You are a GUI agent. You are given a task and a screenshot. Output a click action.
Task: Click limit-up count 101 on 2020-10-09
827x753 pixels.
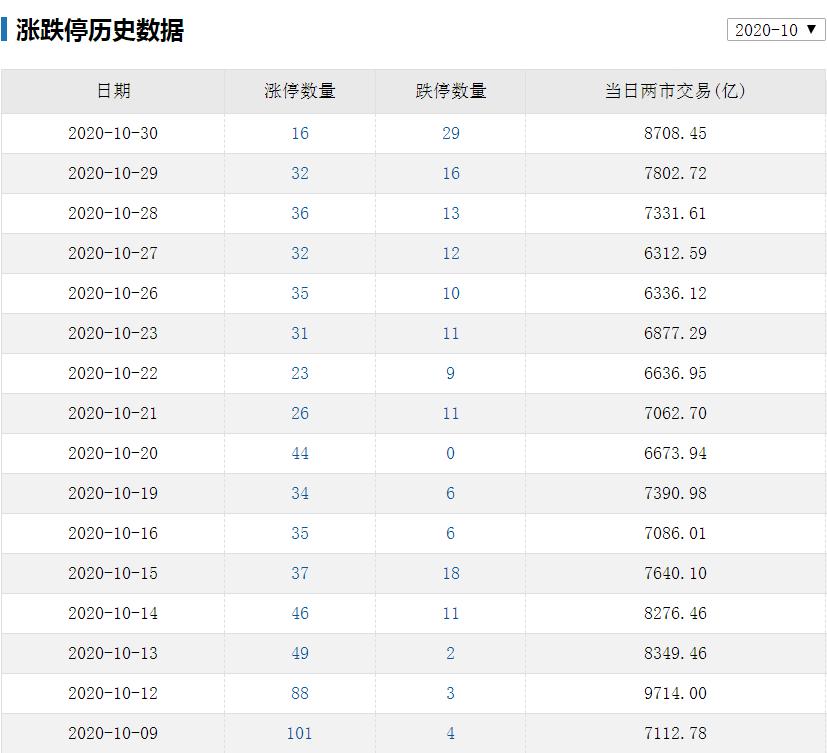299,733
